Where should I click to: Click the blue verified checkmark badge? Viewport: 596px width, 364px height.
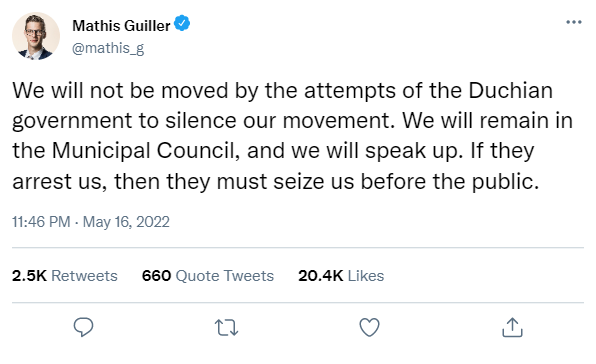tap(182, 23)
